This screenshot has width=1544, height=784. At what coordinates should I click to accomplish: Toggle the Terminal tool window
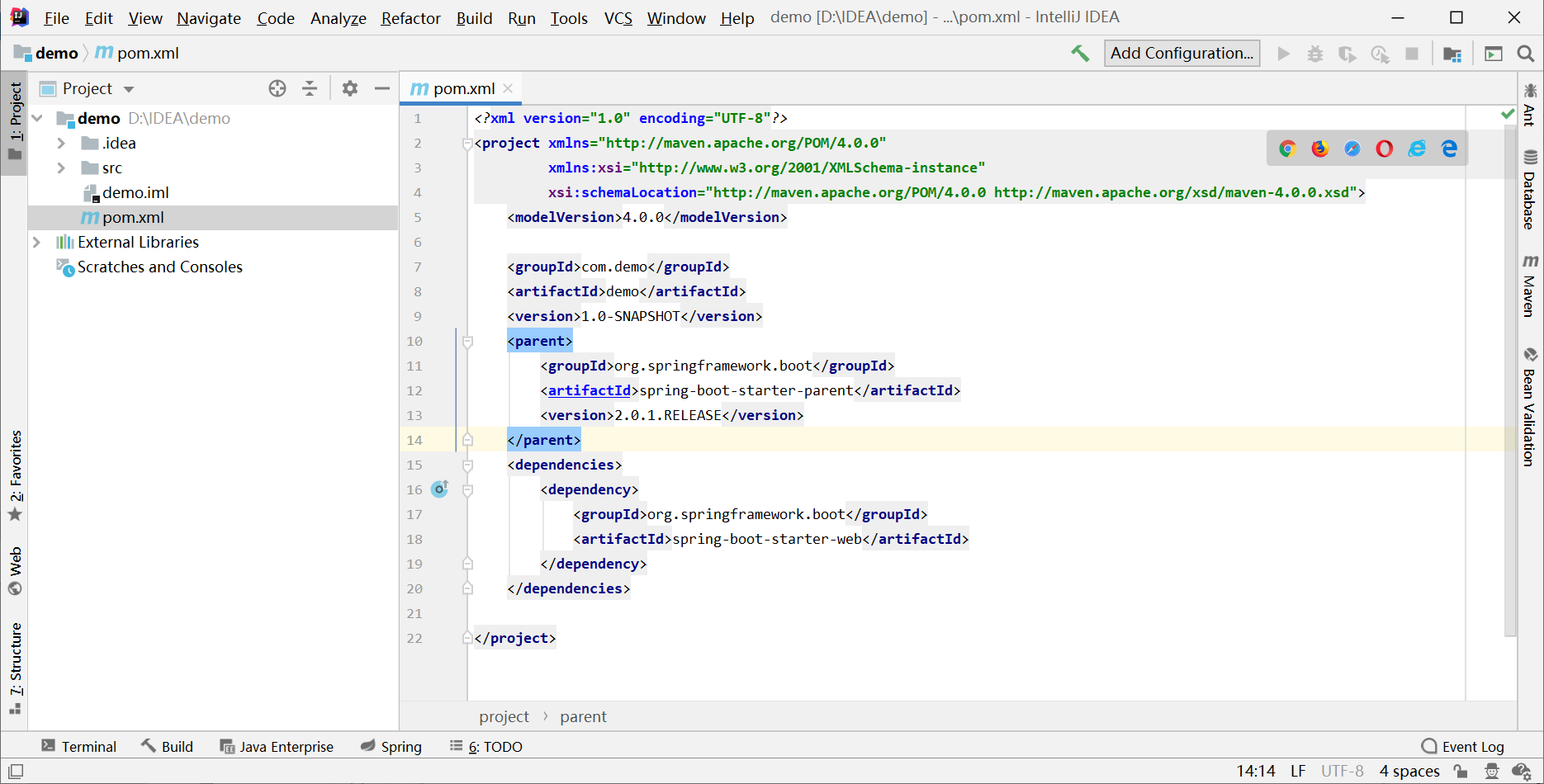[x=79, y=746]
